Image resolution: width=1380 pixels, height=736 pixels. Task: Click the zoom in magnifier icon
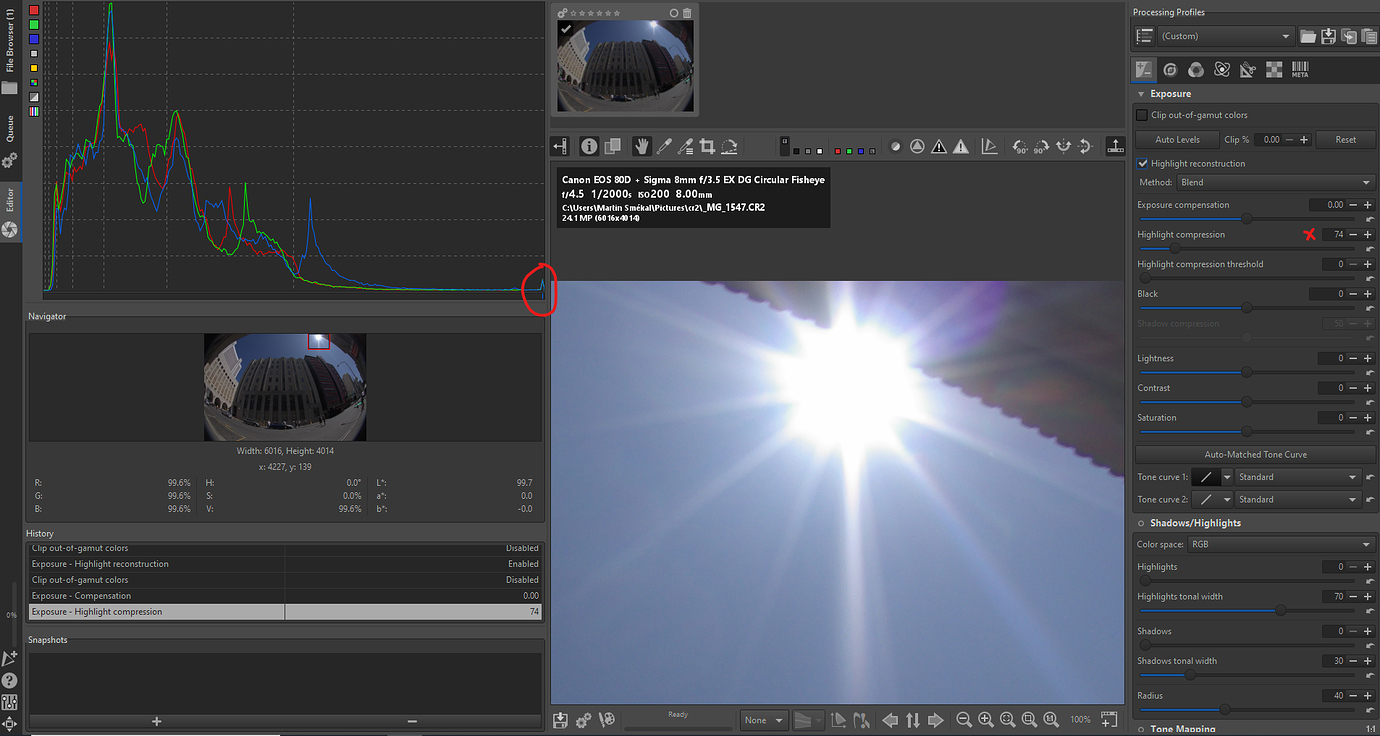point(986,720)
